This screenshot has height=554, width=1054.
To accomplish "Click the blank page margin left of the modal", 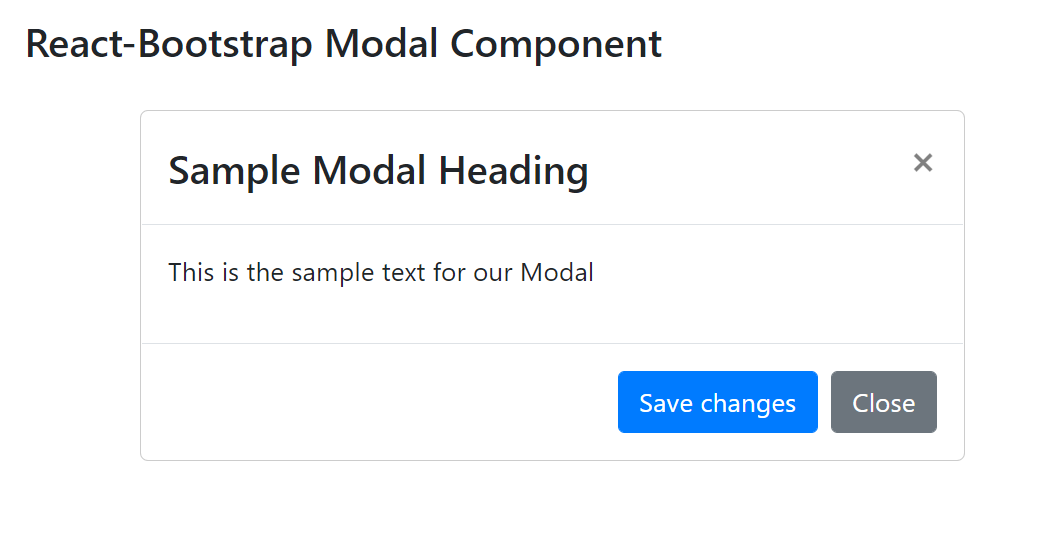I will click(x=70, y=290).
